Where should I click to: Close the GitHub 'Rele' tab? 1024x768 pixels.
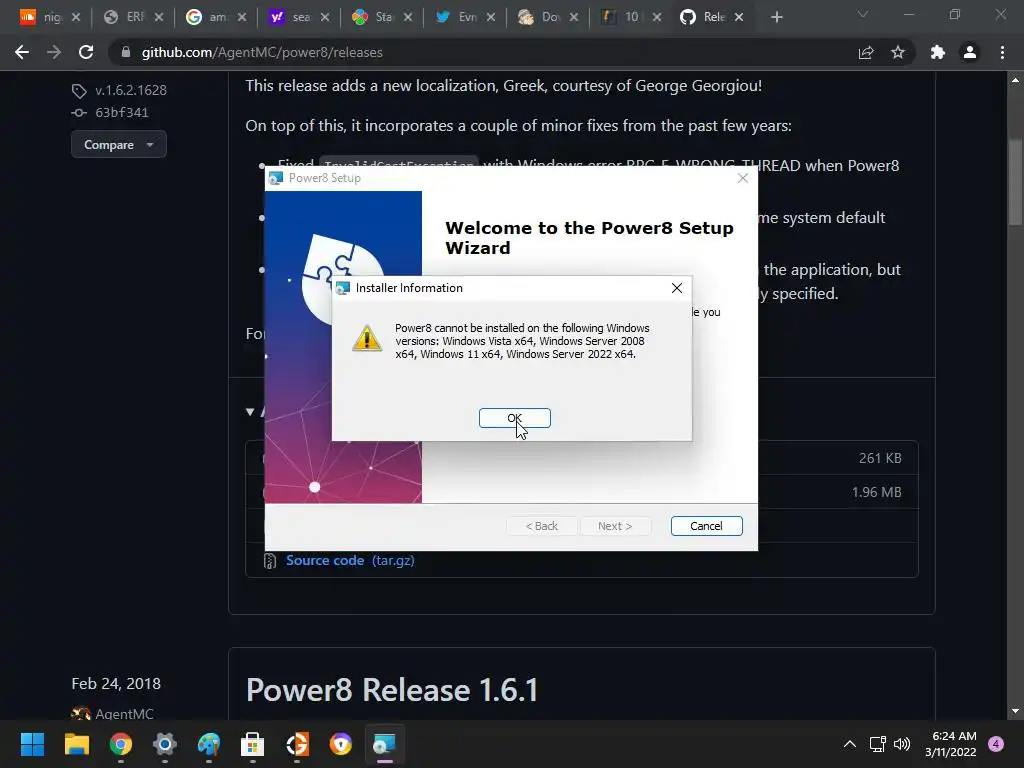739,17
